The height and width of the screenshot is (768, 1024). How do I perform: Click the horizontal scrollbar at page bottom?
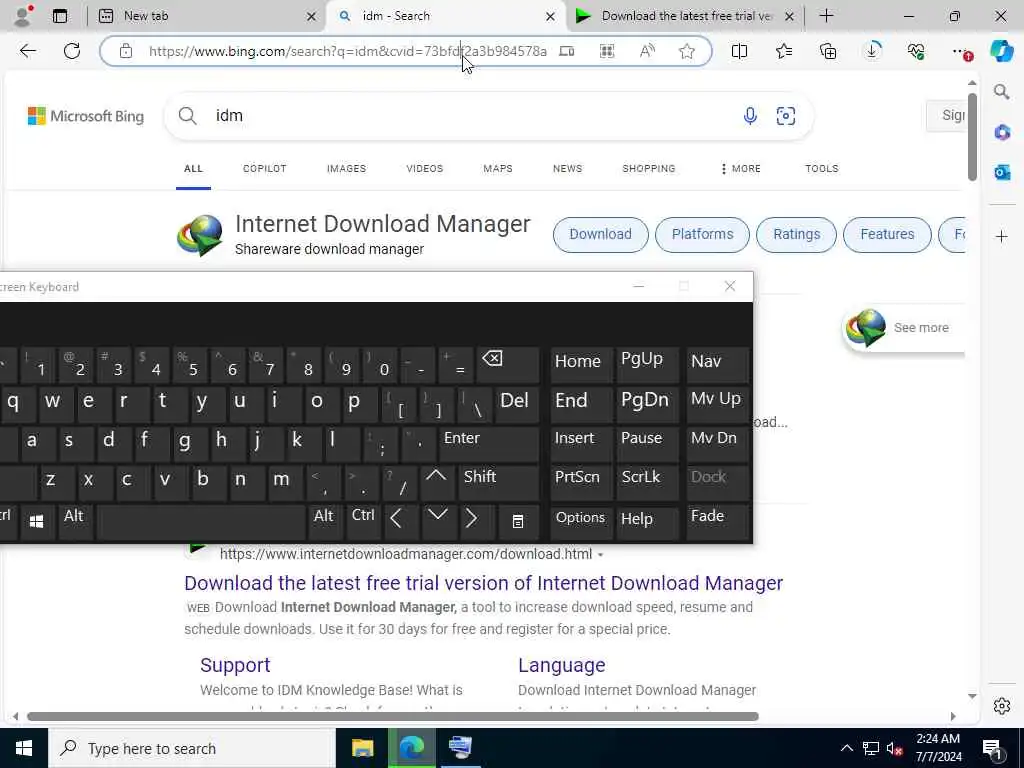click(392, 716)
